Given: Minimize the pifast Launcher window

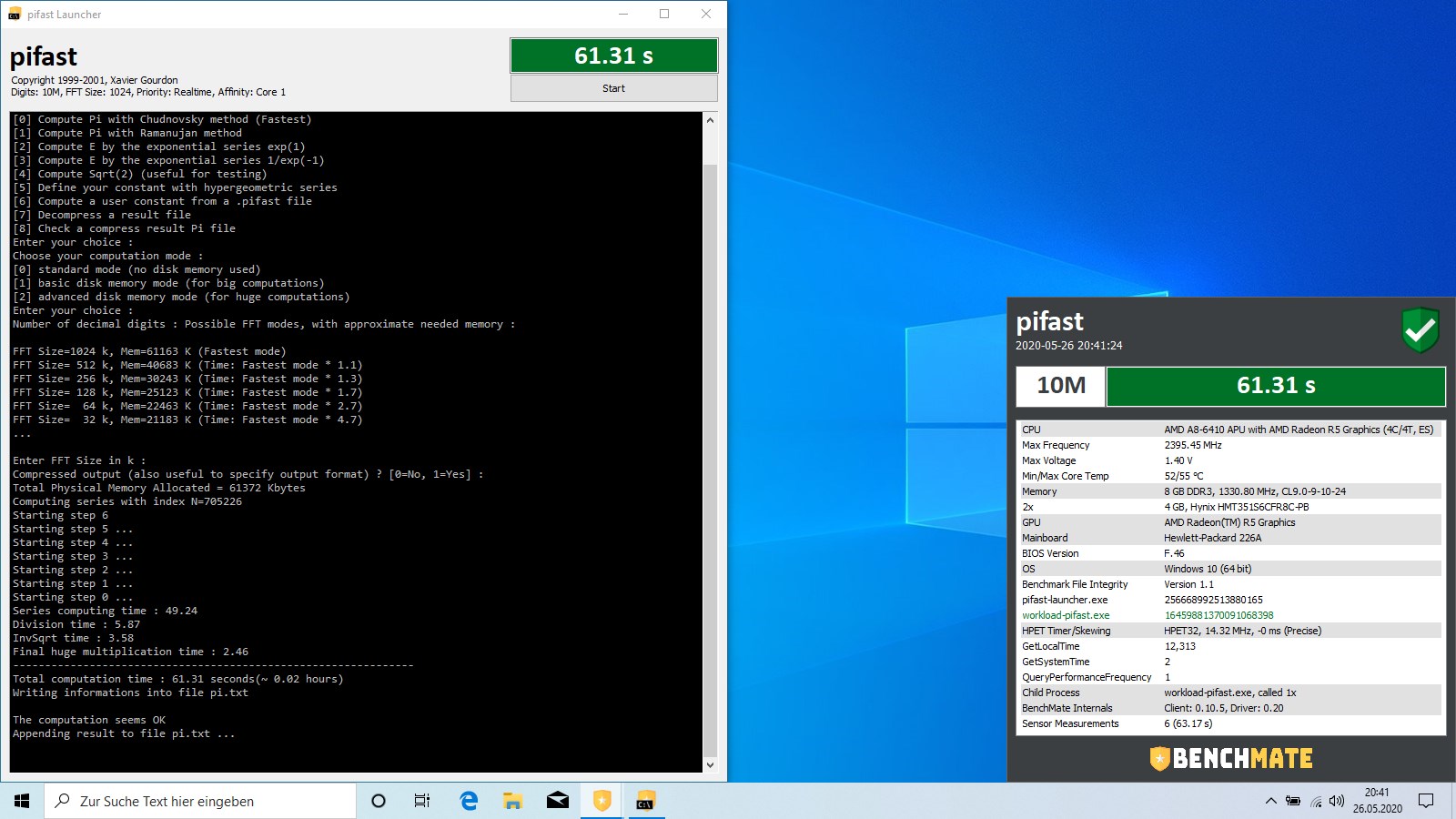Looking at the screenshot, I should (623, 14).
